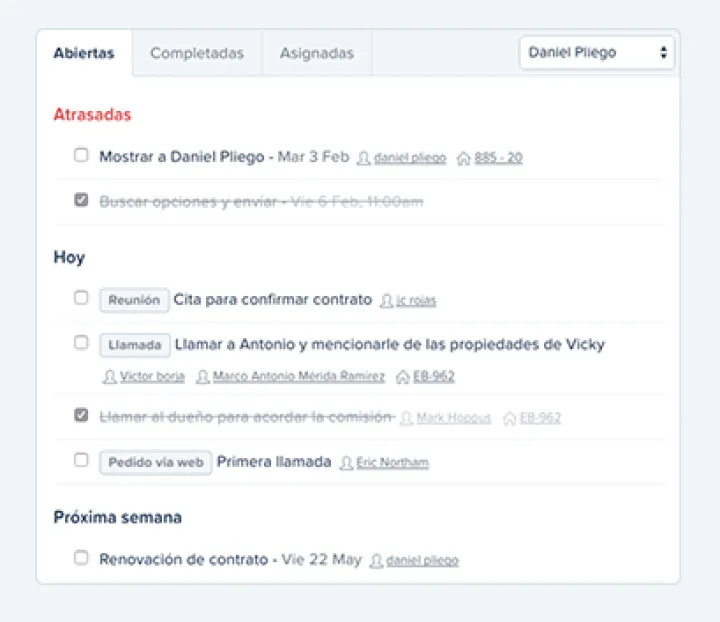
Task: Click person icon before Mark Hoppus
Action: point(406,418)
